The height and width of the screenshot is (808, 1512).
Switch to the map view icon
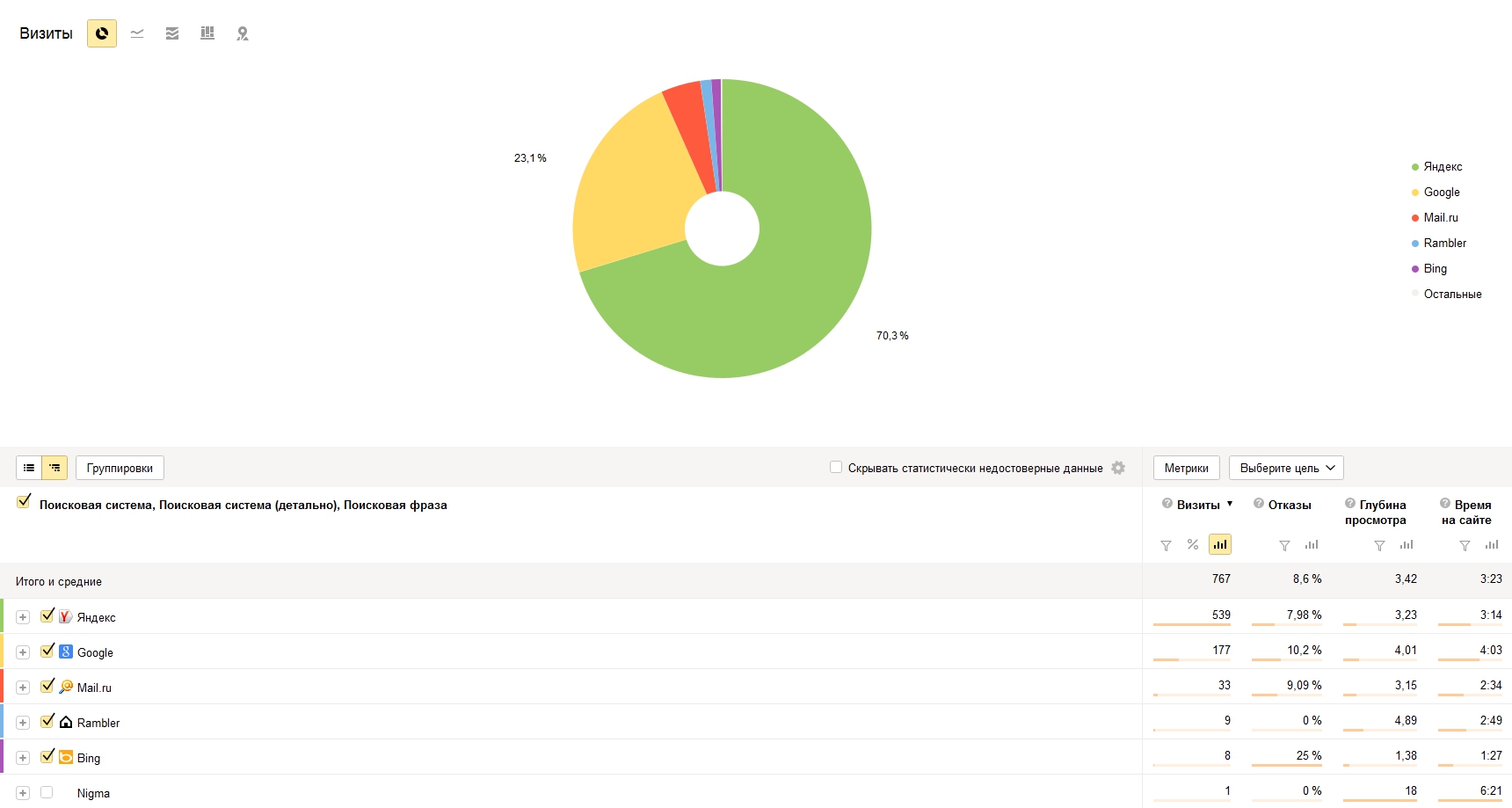[243, 33]
